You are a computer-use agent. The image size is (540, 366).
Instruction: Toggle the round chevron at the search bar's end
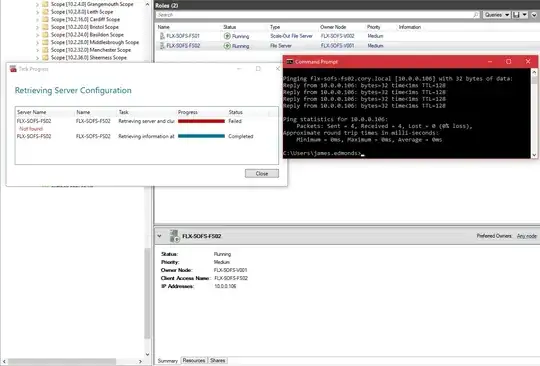pyautogui.click(x=534, y=15)
